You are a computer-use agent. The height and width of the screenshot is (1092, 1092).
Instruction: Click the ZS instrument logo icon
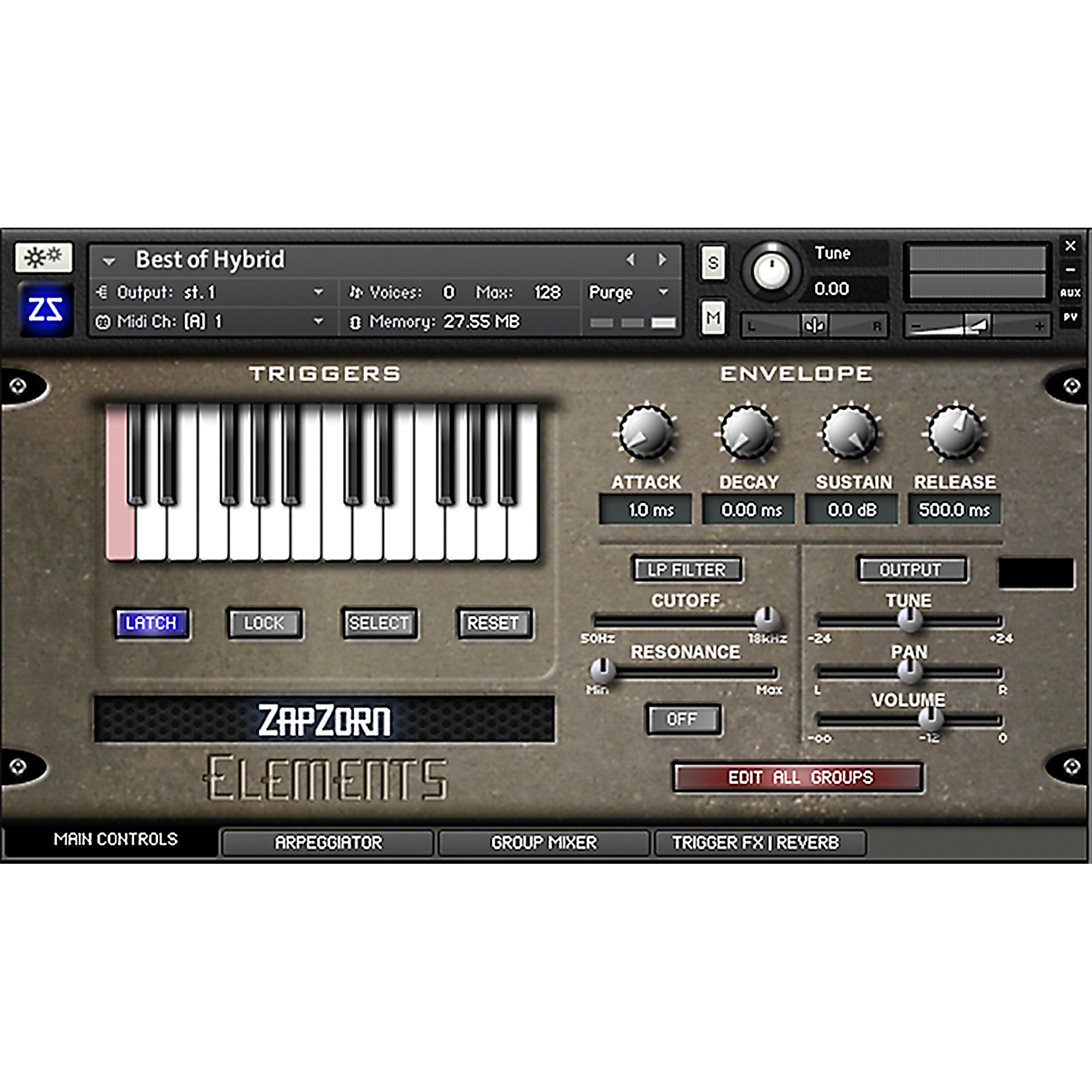pyautogui.click(x=45, y=309)
